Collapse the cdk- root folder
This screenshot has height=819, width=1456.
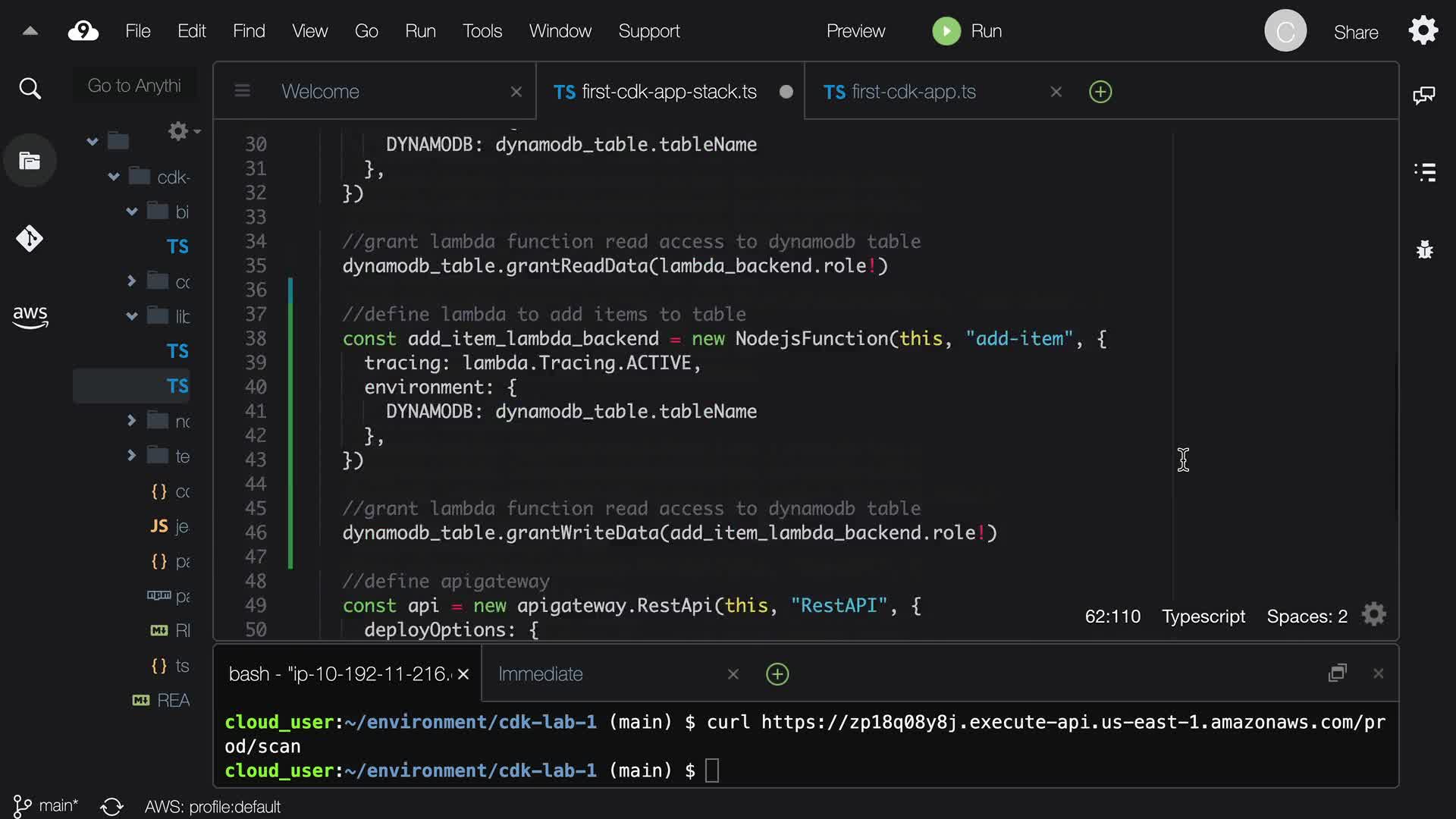[114, 177]
